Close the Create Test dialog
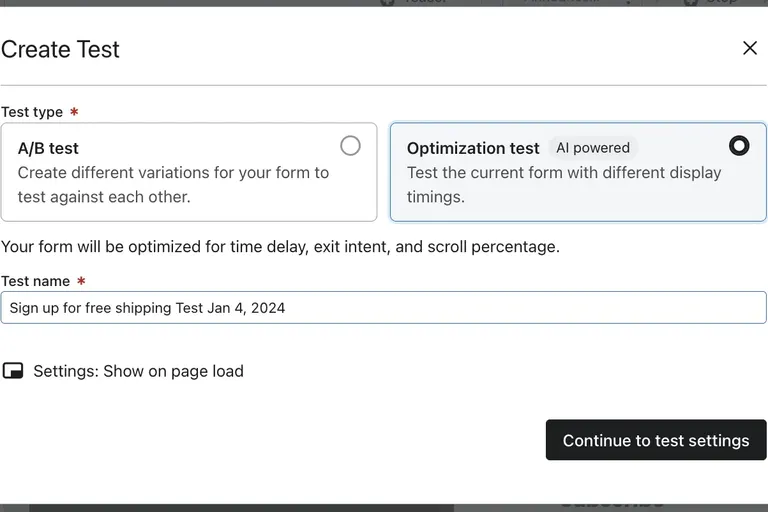768x512 pixels. pos(749,48)
